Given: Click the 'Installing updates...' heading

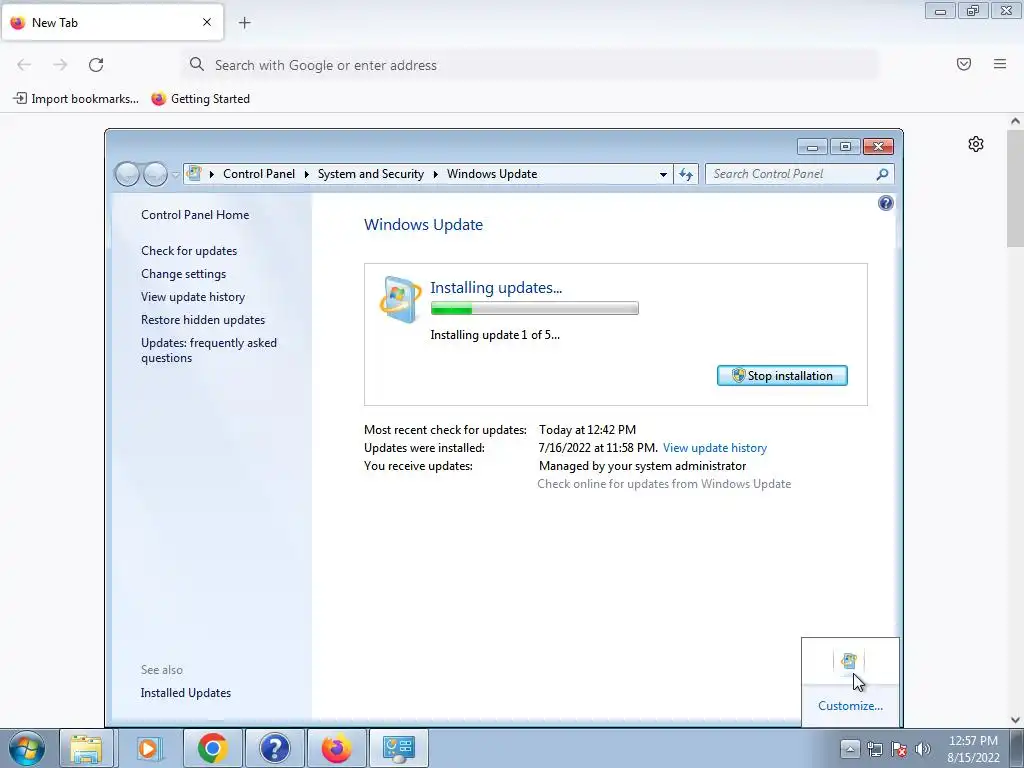Looking at the screenshot, I should coord(496,287).
